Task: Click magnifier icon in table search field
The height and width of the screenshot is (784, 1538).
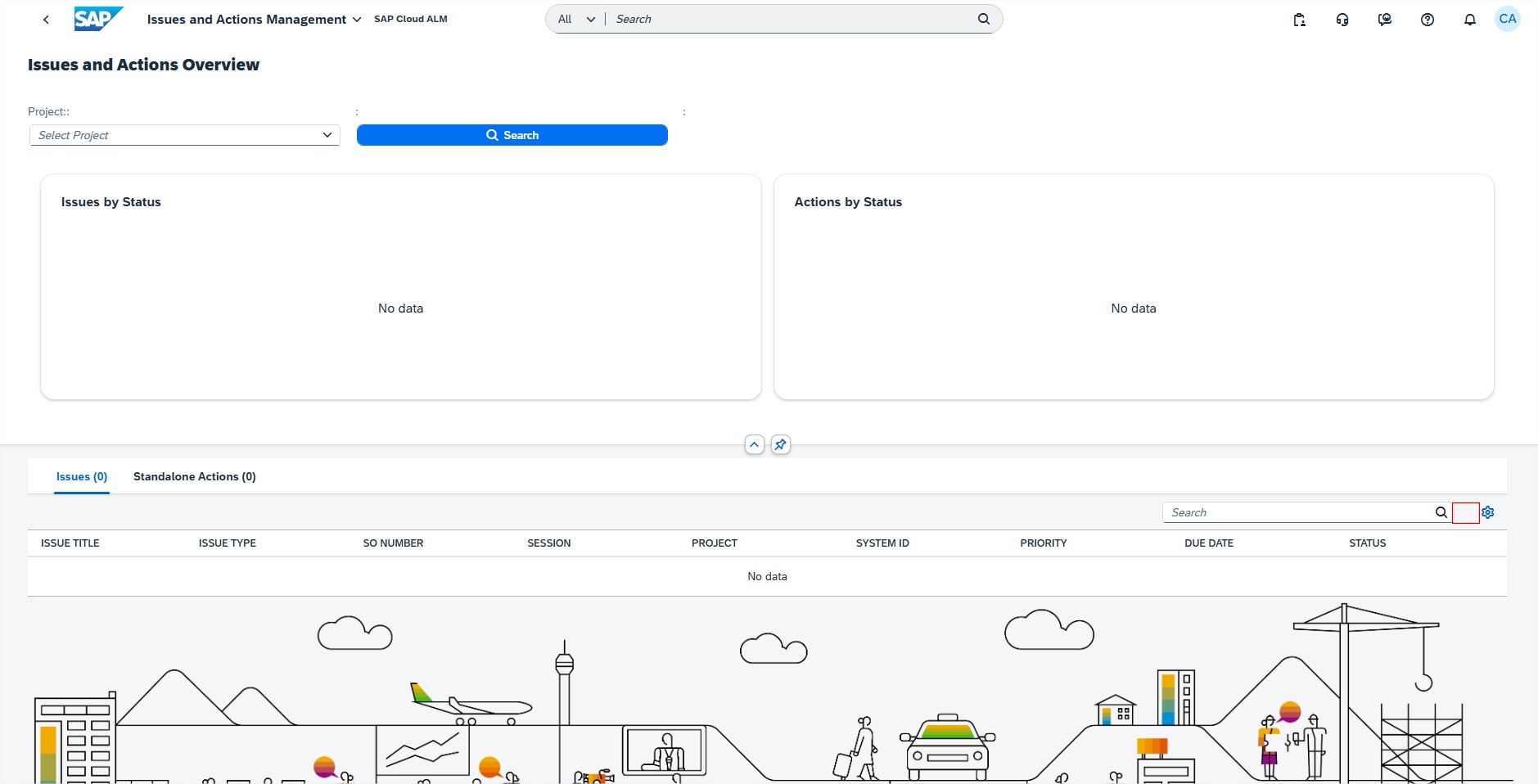Action: pos(1441,512)
